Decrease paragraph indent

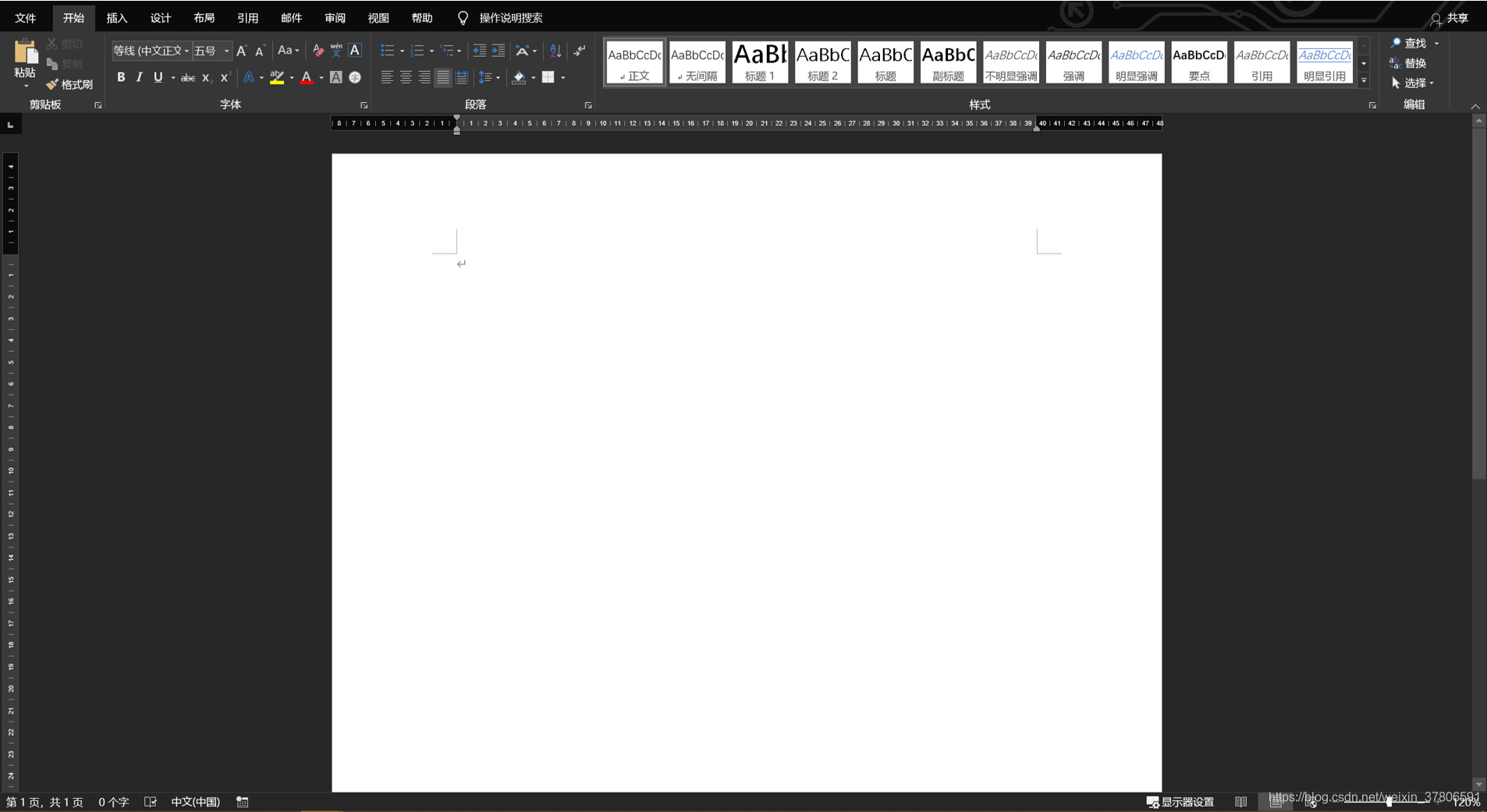click(x=479, y=51)
